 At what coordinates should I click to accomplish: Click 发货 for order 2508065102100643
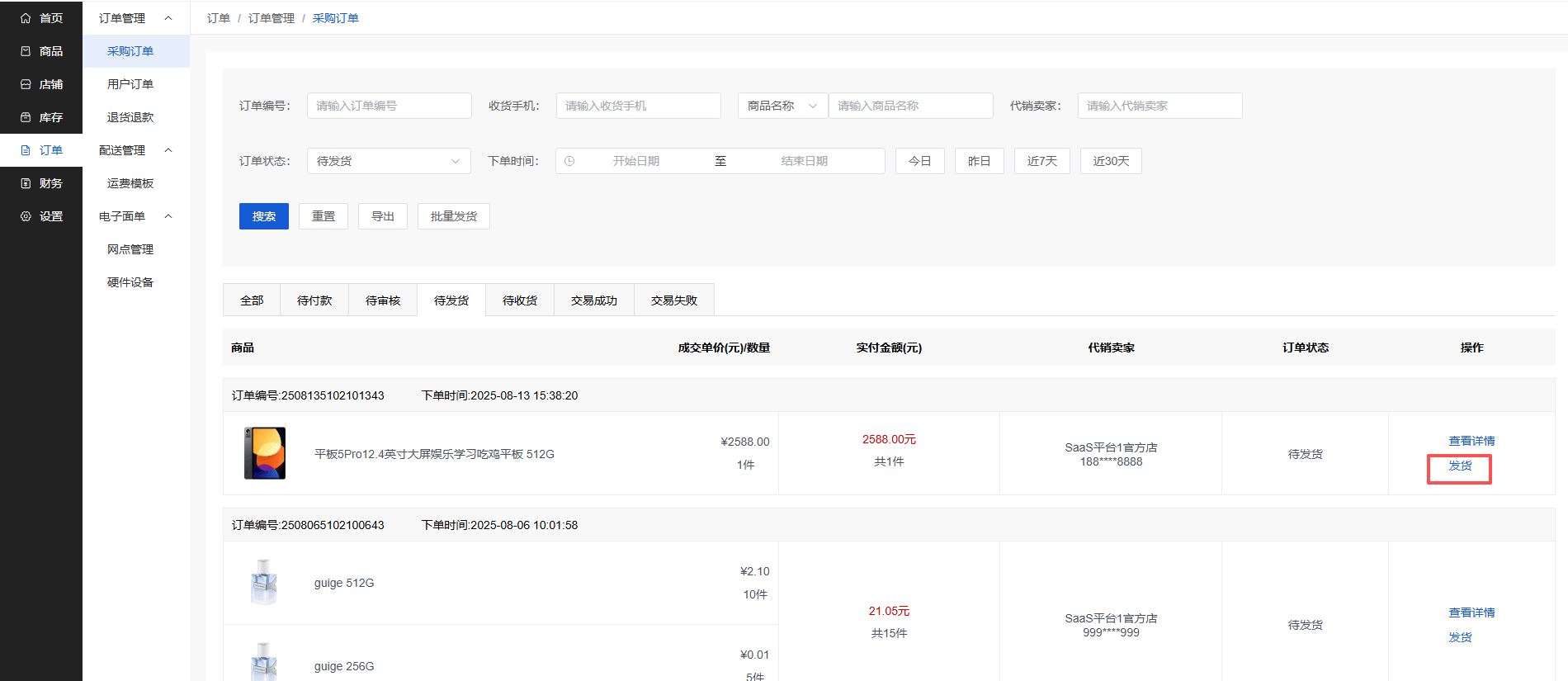tap(1460, 637)
